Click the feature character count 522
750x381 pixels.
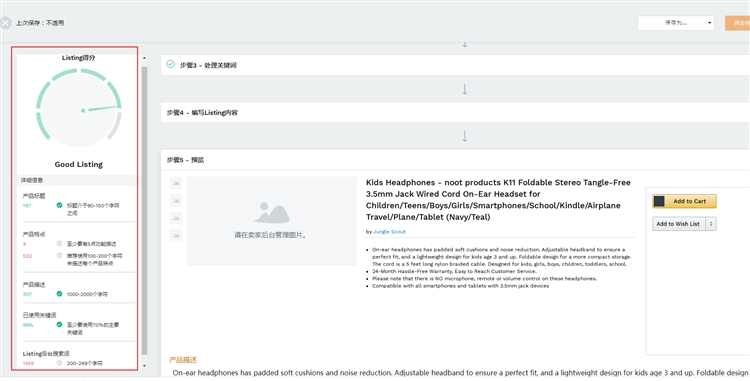27,256
